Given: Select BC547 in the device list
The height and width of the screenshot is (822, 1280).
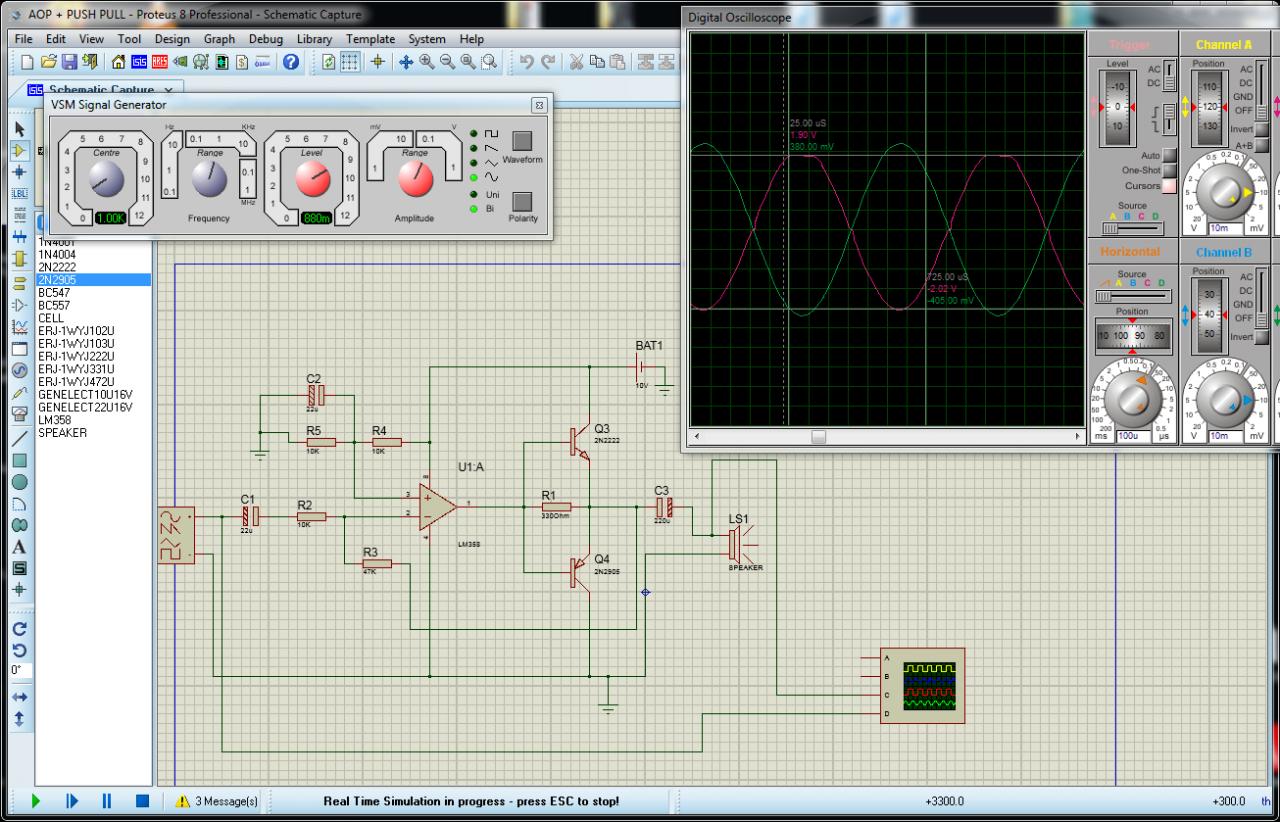Looking at the screenshot, I should pyautogui.click(x=54, y=293).
